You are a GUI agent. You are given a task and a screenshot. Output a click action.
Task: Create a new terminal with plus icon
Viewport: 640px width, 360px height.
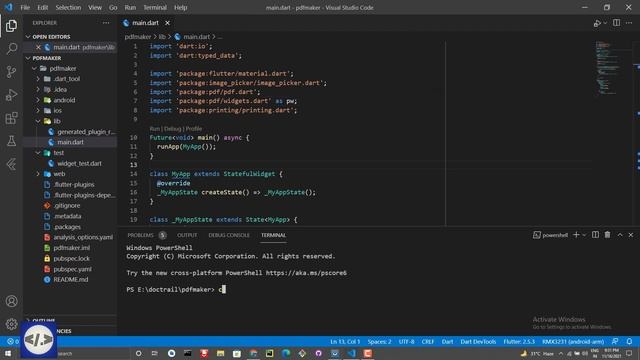pos(576,235)
